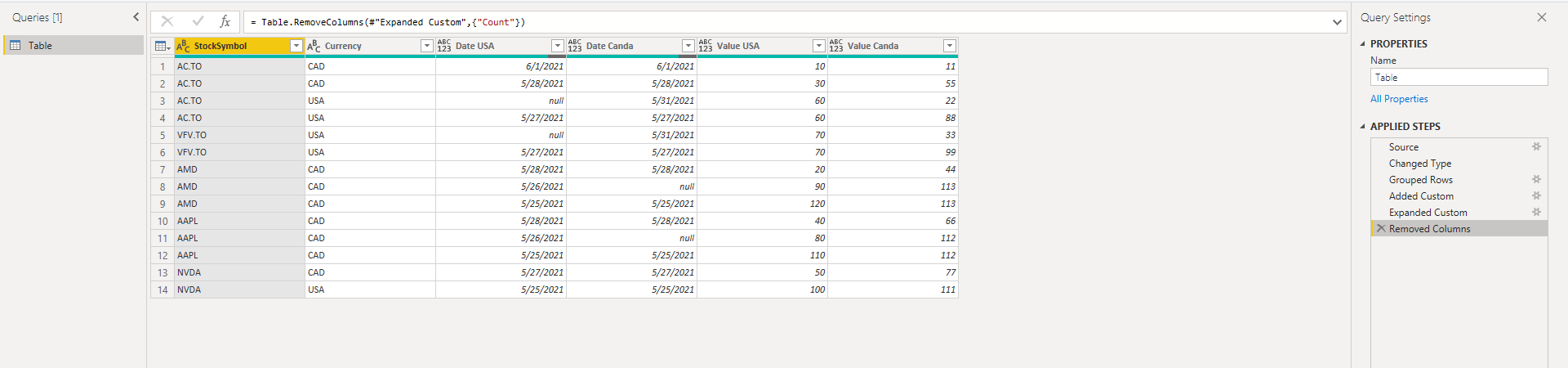Select row number 14 header

tap(163, 289)
